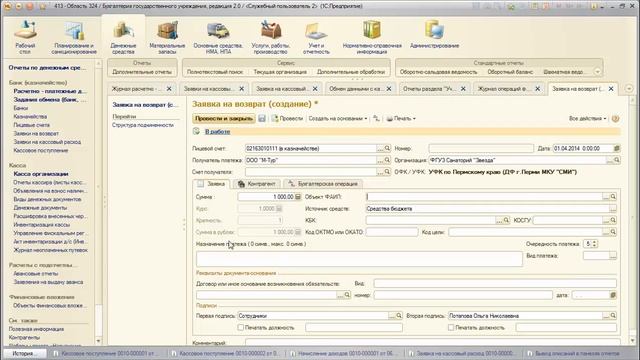The width and height of the screenshot is (640, 360).
Task: Search Первая подпись with magnifier icon
Action: tap(399, 316)
